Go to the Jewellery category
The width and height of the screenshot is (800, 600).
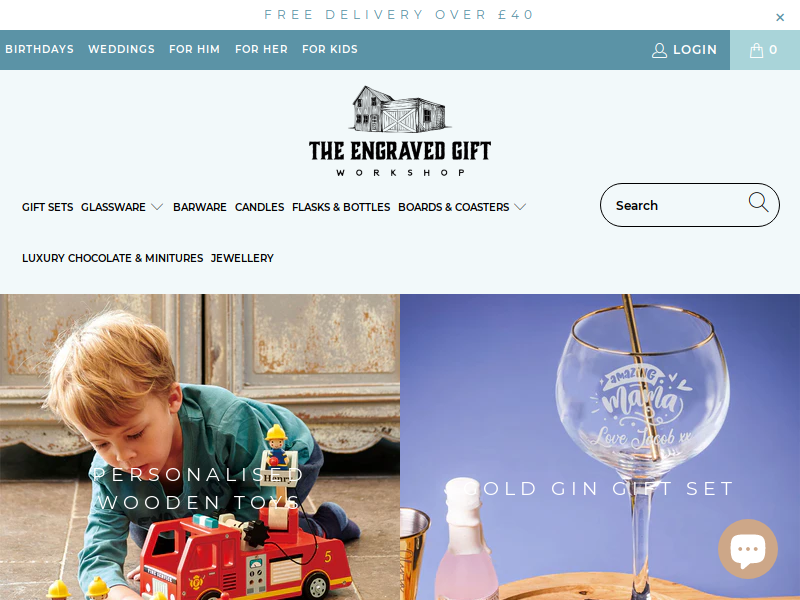coord(242,258)
